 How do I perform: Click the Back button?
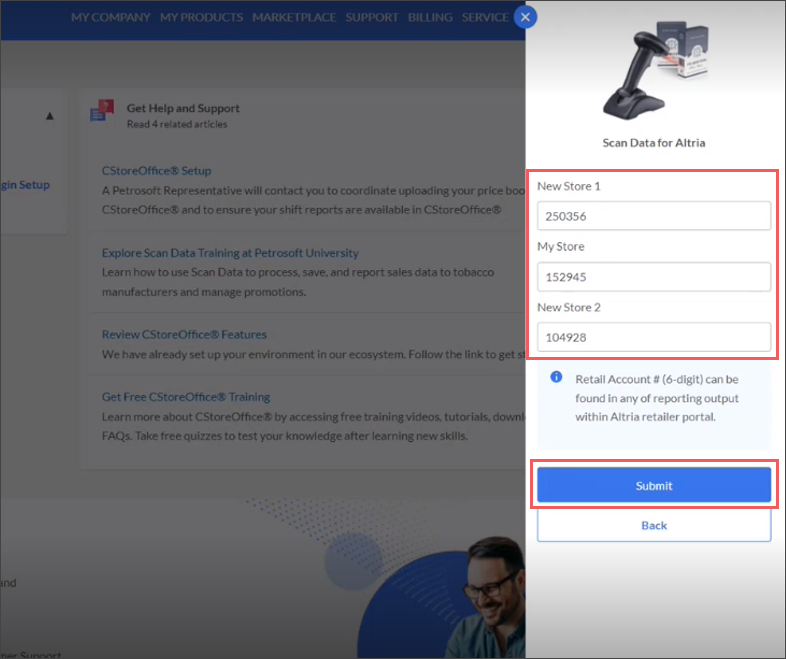[653, 525]
